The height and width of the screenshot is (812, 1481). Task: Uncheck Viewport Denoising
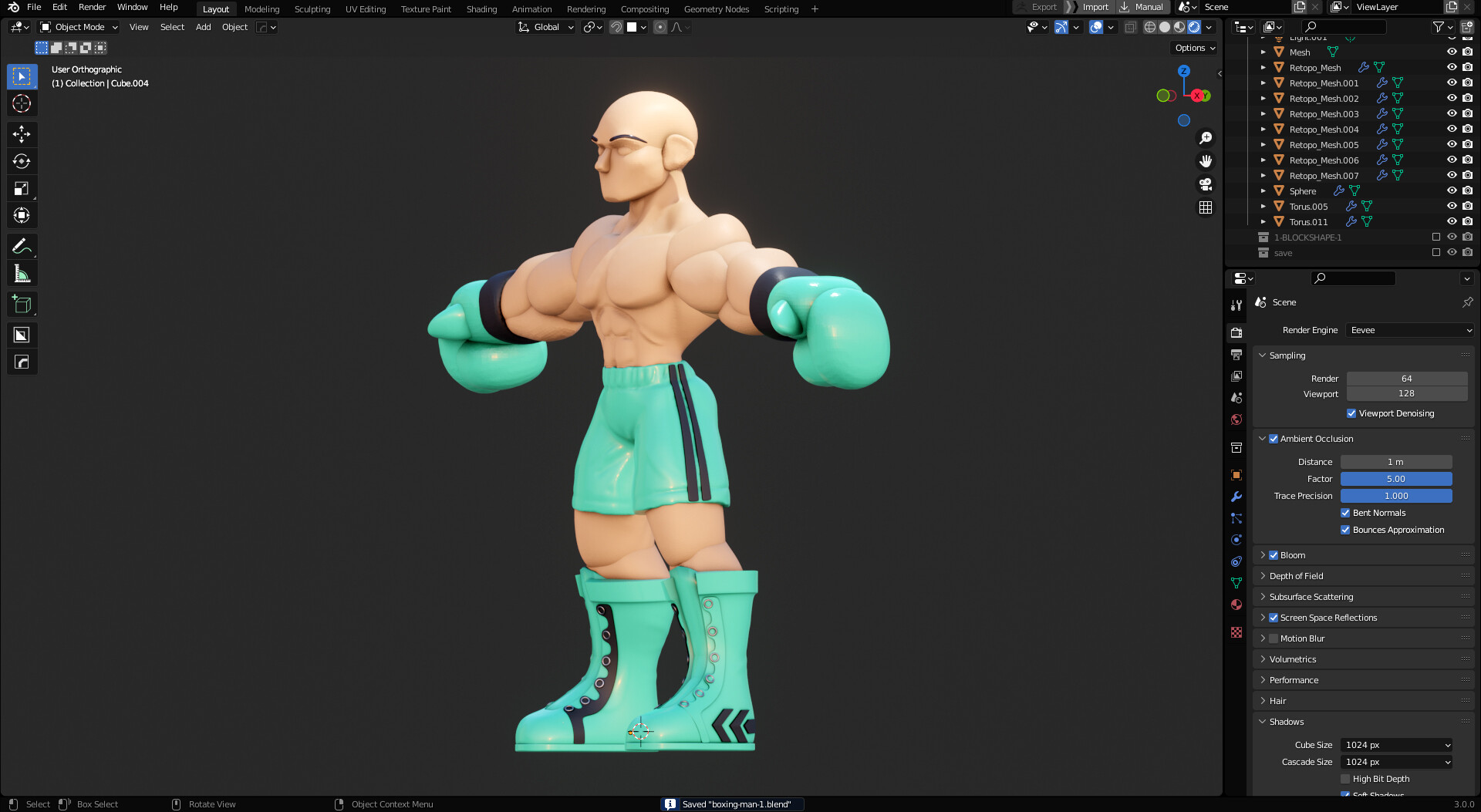point(1351,413)
